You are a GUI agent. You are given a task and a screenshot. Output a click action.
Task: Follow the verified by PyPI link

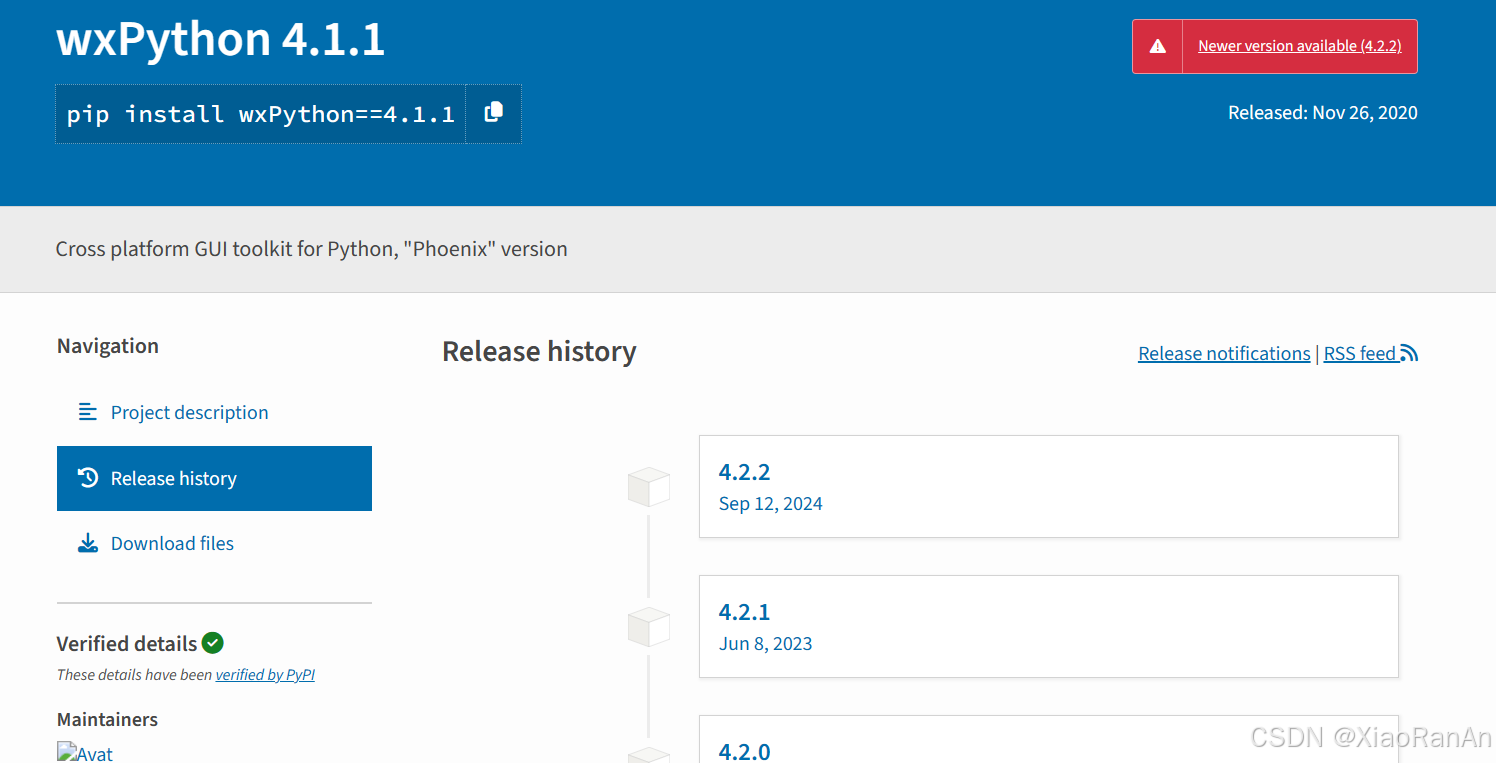[265, 675]
